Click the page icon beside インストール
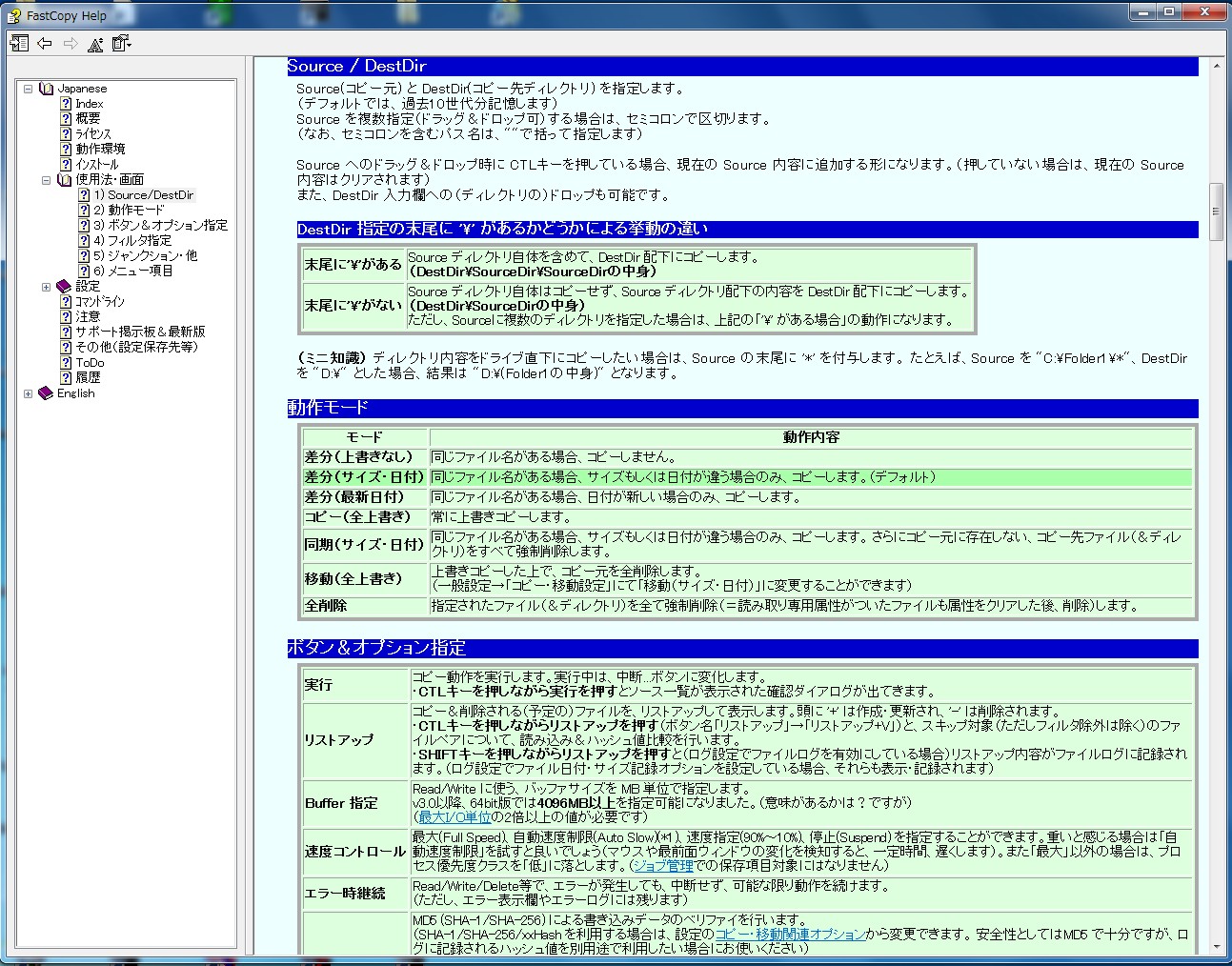Viewport: 1232px width, 966px height. pos(66,164)
